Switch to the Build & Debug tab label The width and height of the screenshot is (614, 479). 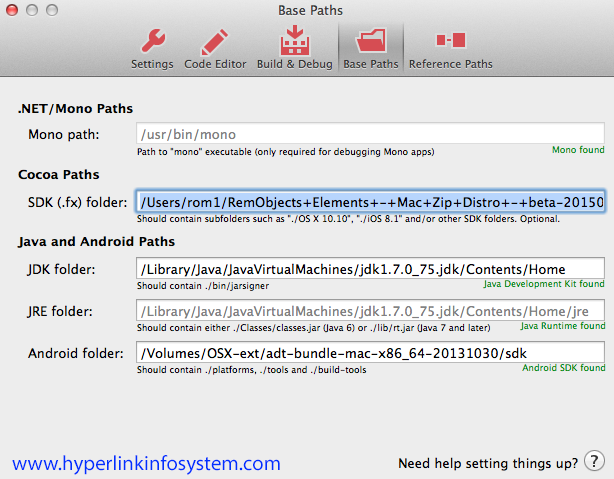[x=294, y=64]
